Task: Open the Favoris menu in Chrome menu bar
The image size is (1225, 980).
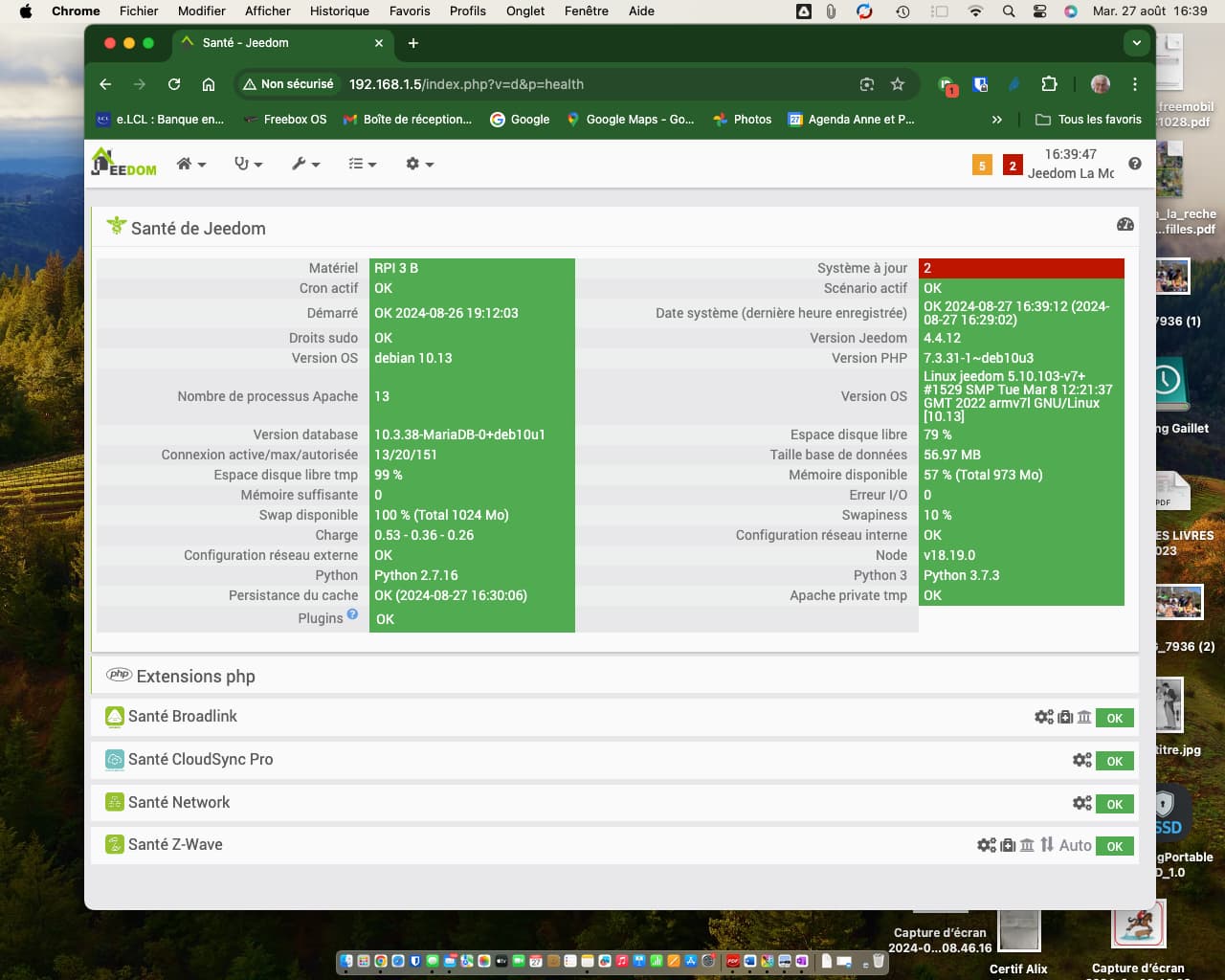Action: pos(410,11)
